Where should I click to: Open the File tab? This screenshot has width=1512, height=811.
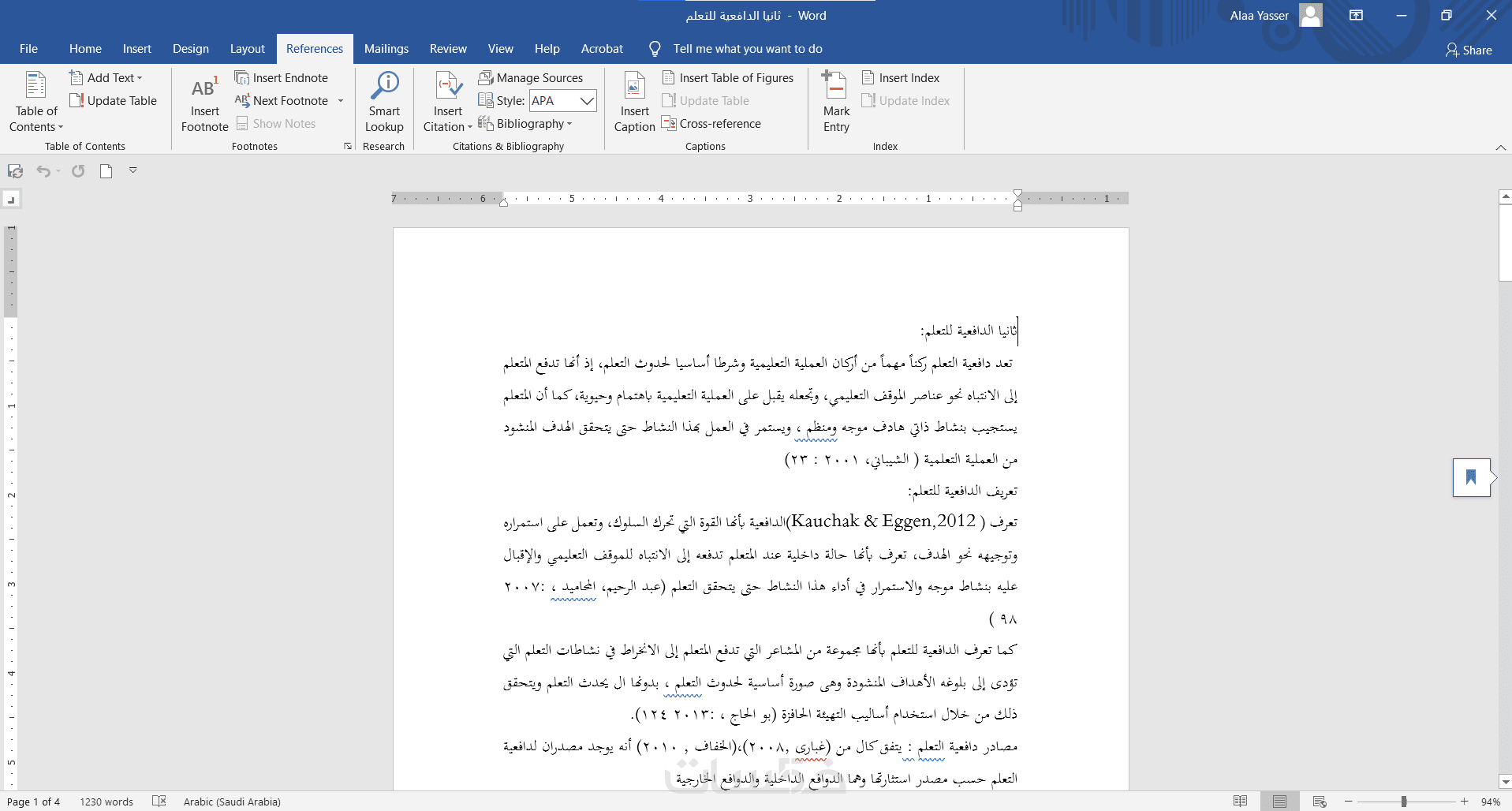point(28,49)
